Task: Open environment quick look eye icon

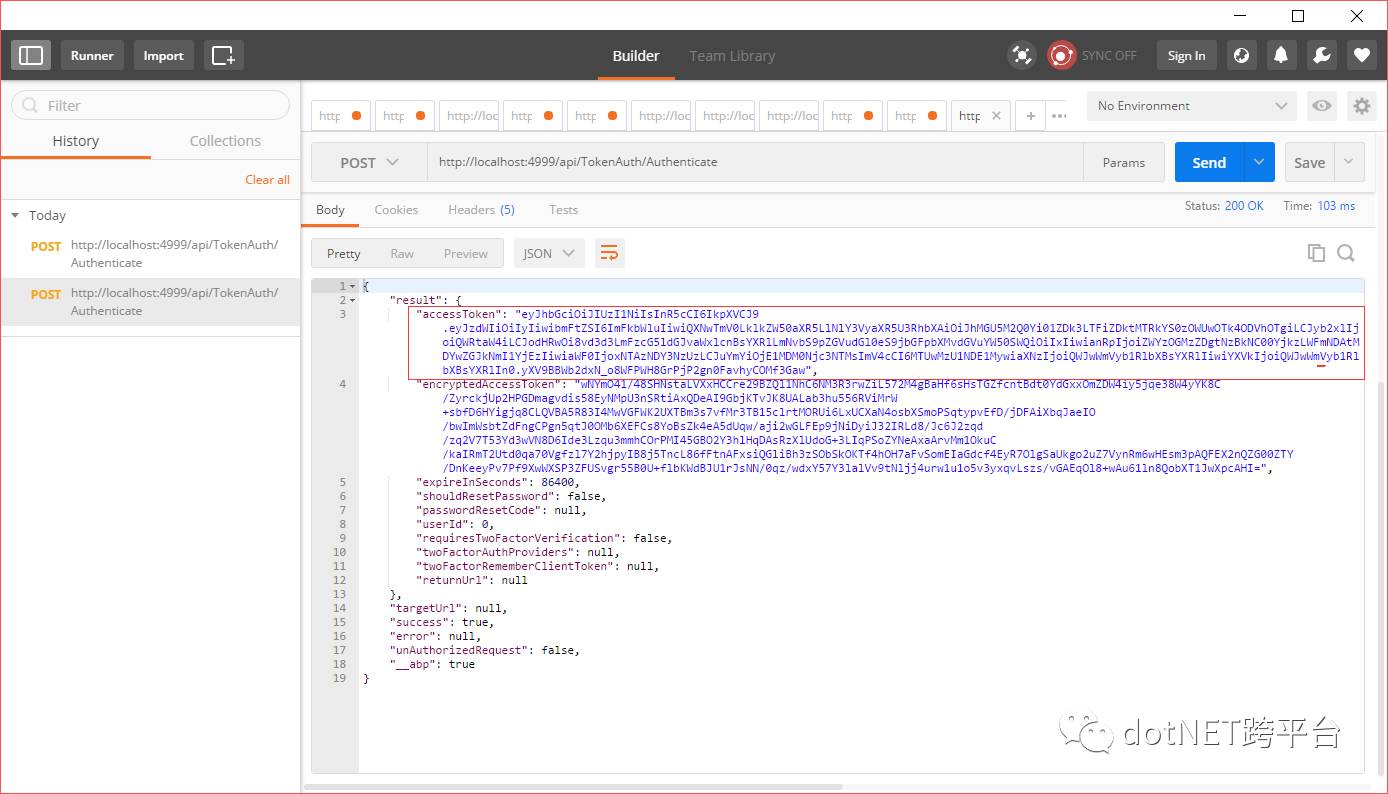Action: click(x=1322, y=106)
